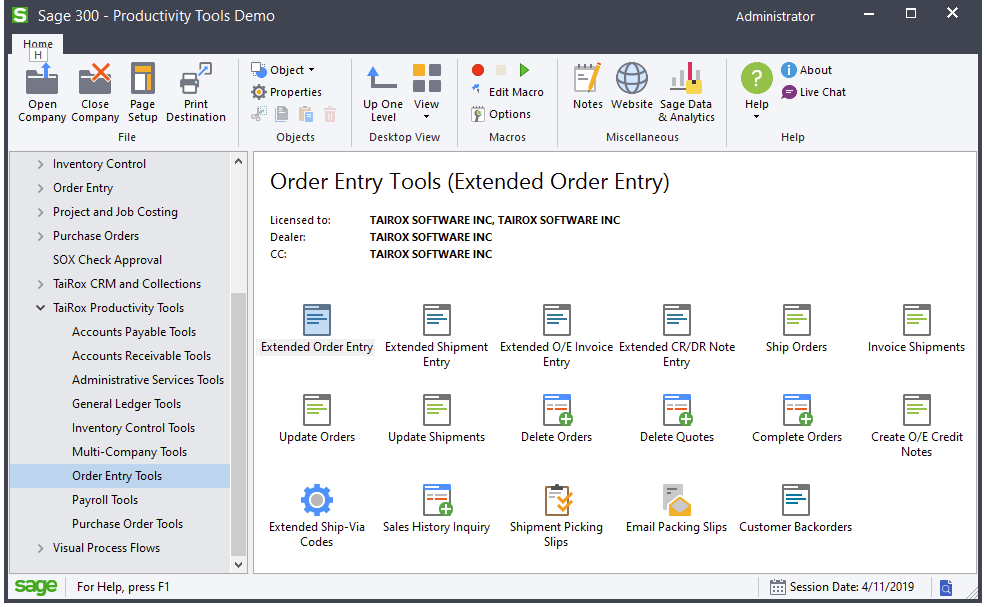Launch Sales History Inquiry
The width and height of the screenshot is (986, 607).
pyautogui.click(x=438, y=500)
